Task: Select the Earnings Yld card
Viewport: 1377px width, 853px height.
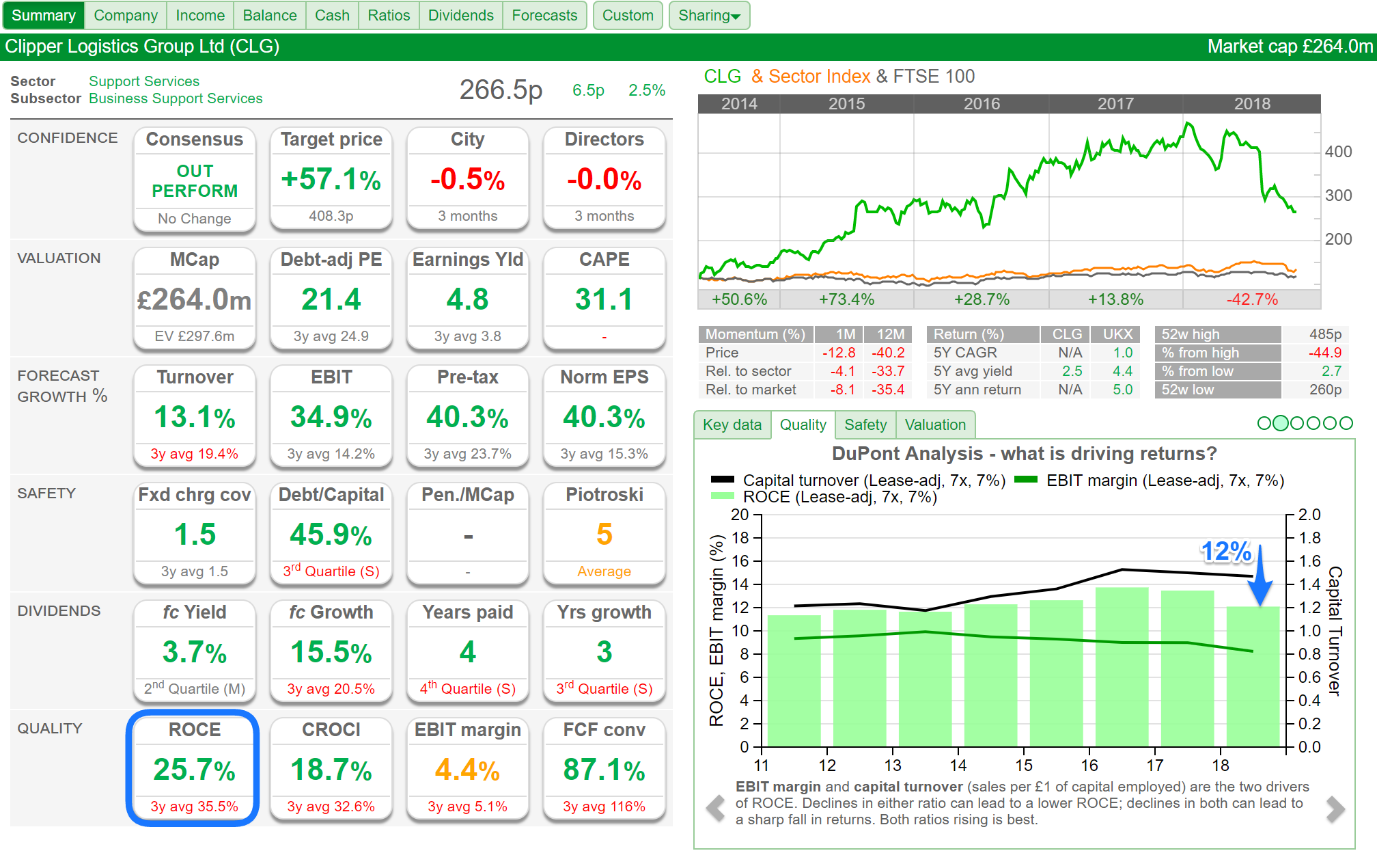Action: pos(467,299)
